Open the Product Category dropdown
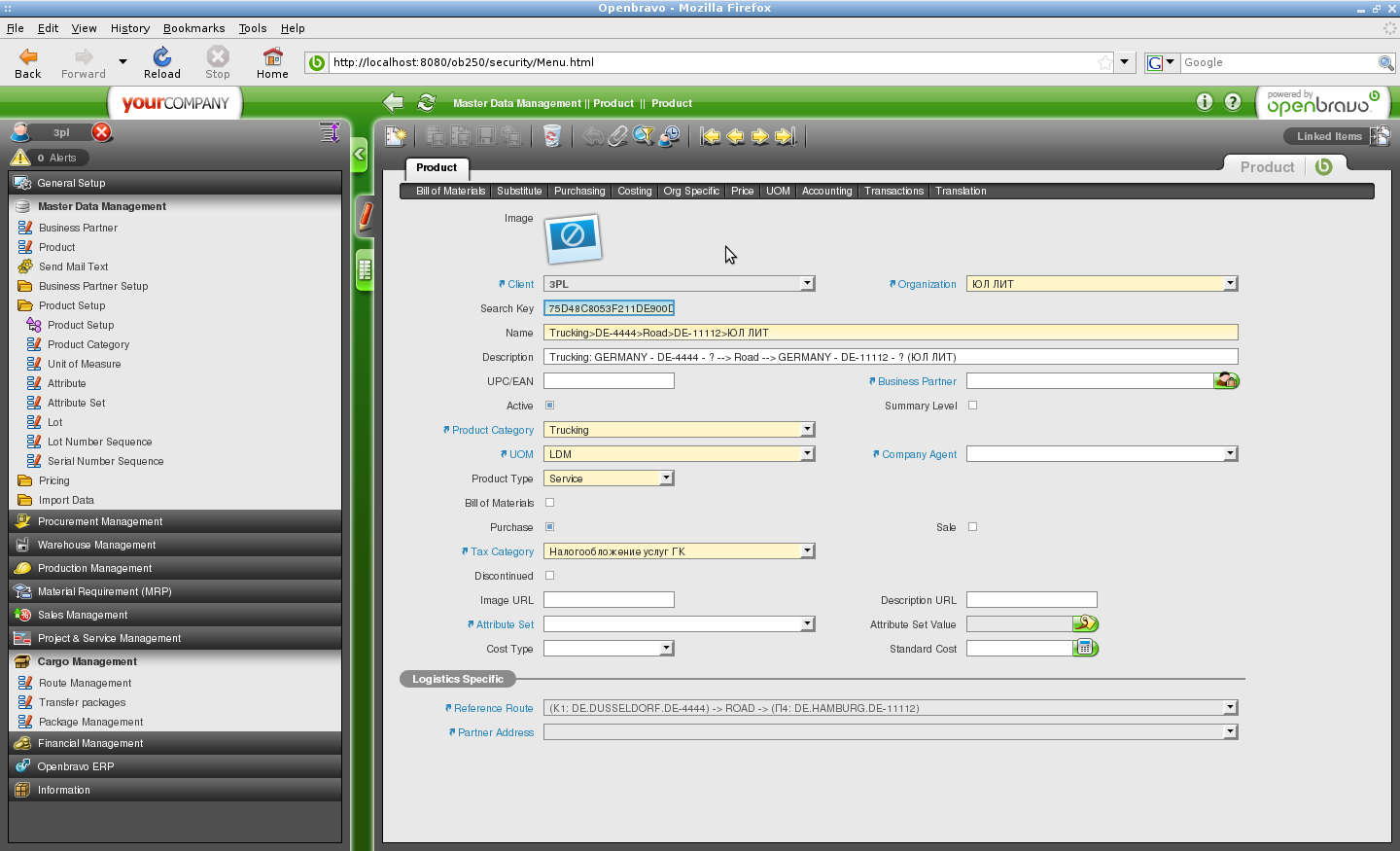This screenshot has width=1400, height=851. pyautogui.click(x=807, y=430)
